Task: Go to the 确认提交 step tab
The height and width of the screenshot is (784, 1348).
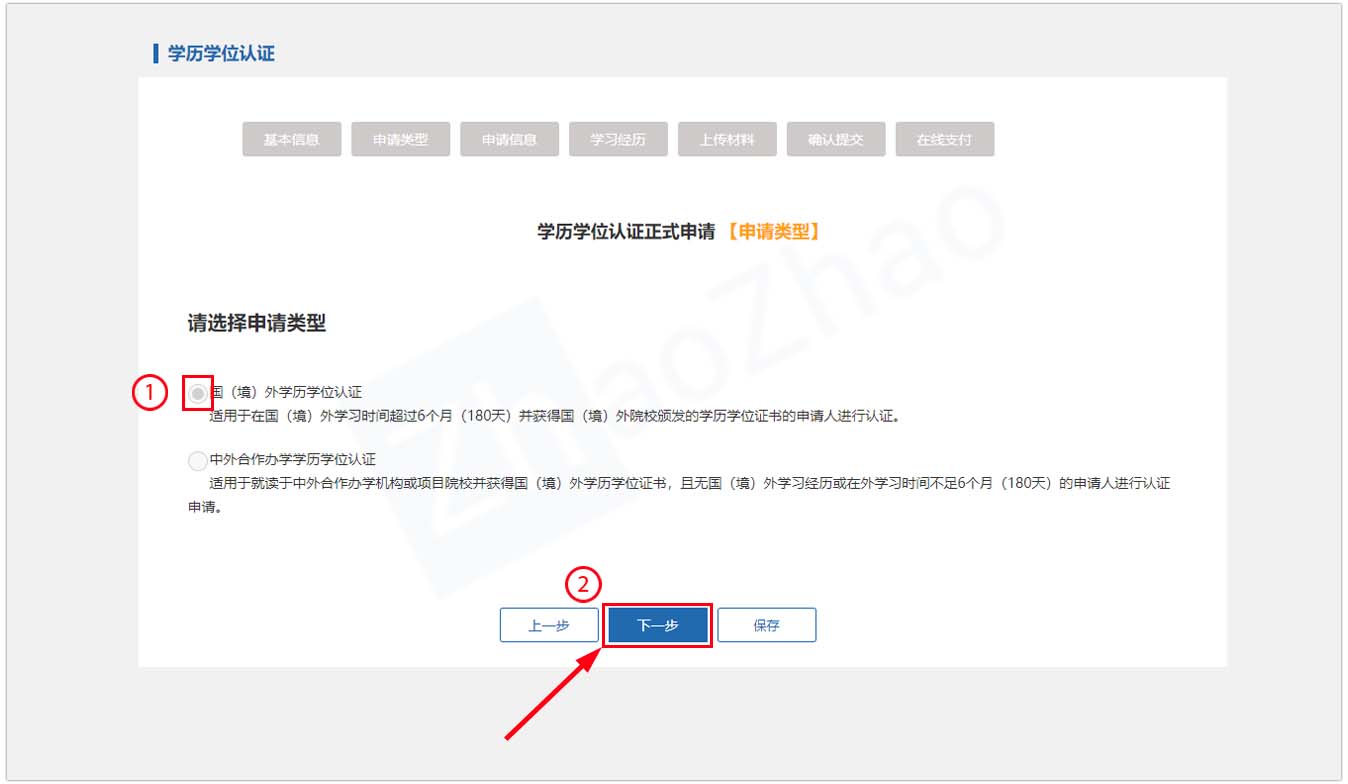Action: tap(836, 140)
